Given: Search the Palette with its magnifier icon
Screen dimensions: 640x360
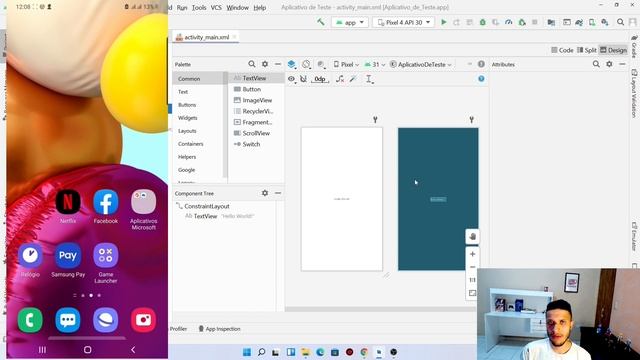Looking at the screenshot, I should click(252, 64).
